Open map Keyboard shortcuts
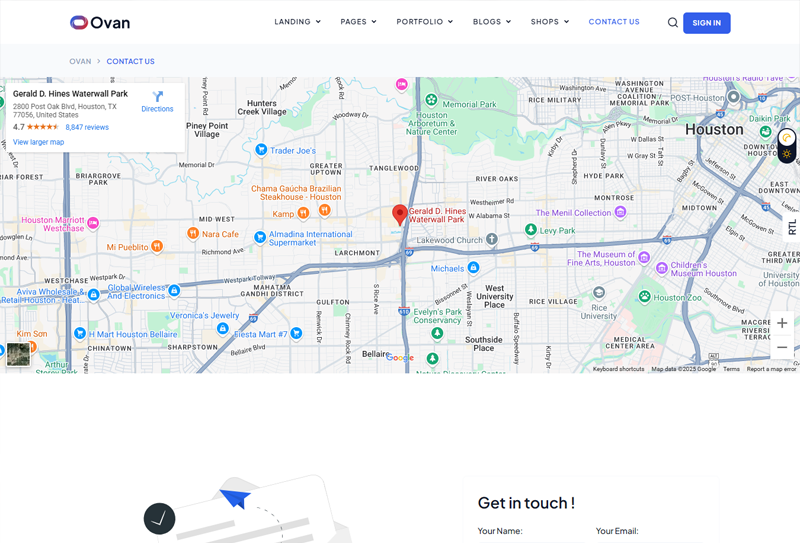The height and width of the screenshot is (543, 800). tap(618, 369)
